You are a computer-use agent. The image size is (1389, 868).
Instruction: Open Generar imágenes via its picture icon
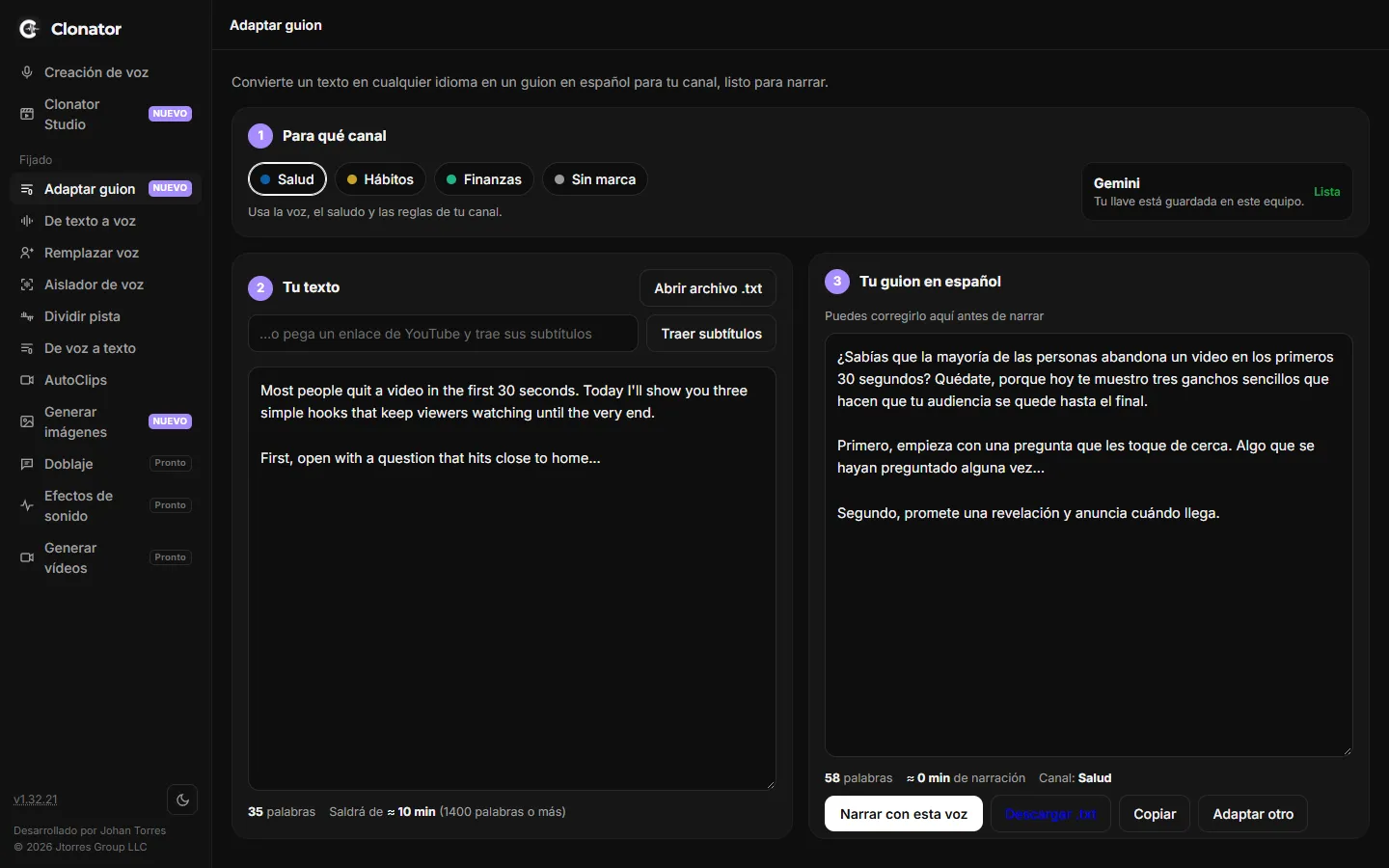[x=27, y=421]
